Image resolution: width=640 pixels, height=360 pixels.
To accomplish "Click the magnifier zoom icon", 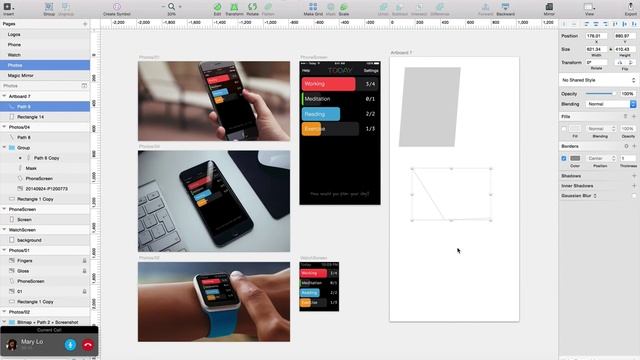I will pyautogui.click(x=171, y=7).
